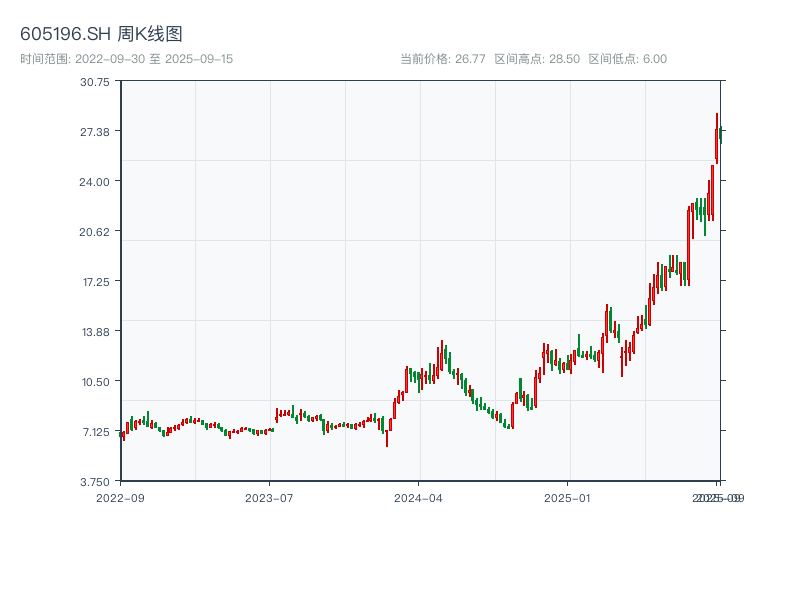This screenshot has width=800, height=600.
Task: Click the x-axis label 2022-09
Action: (120, 498)
